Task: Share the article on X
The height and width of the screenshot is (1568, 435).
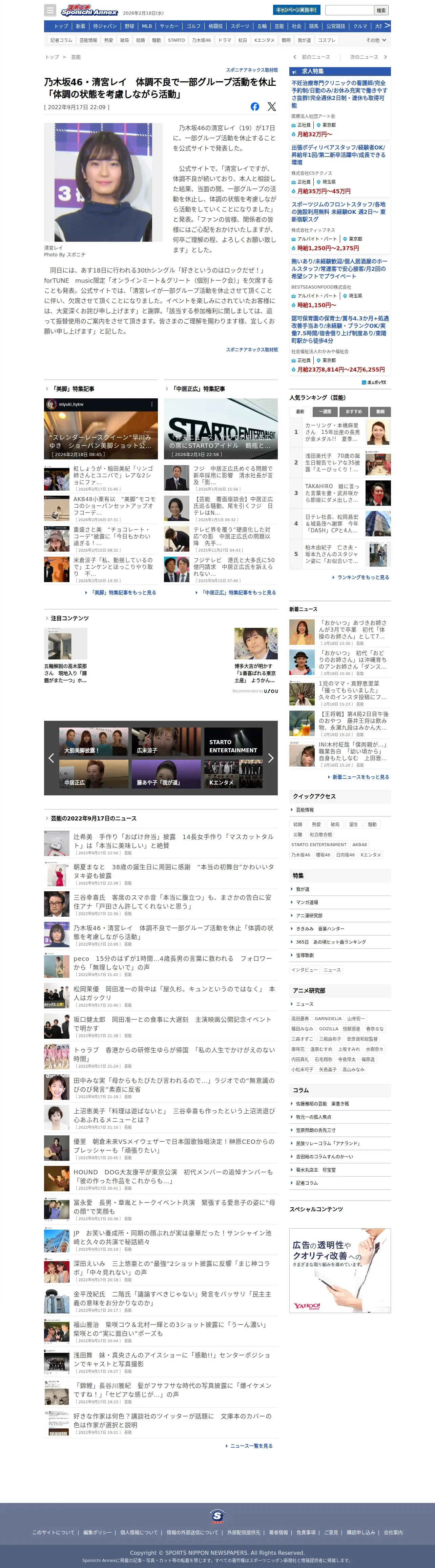Action: (x=272, y=106)
